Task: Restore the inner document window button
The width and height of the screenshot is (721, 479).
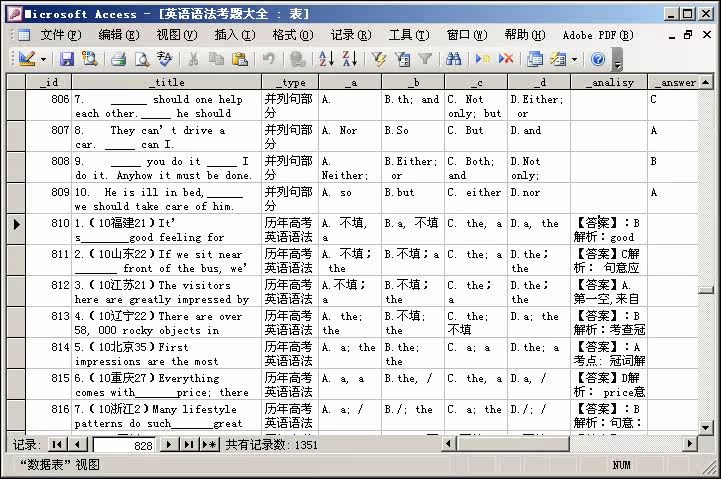Action: 688,35
